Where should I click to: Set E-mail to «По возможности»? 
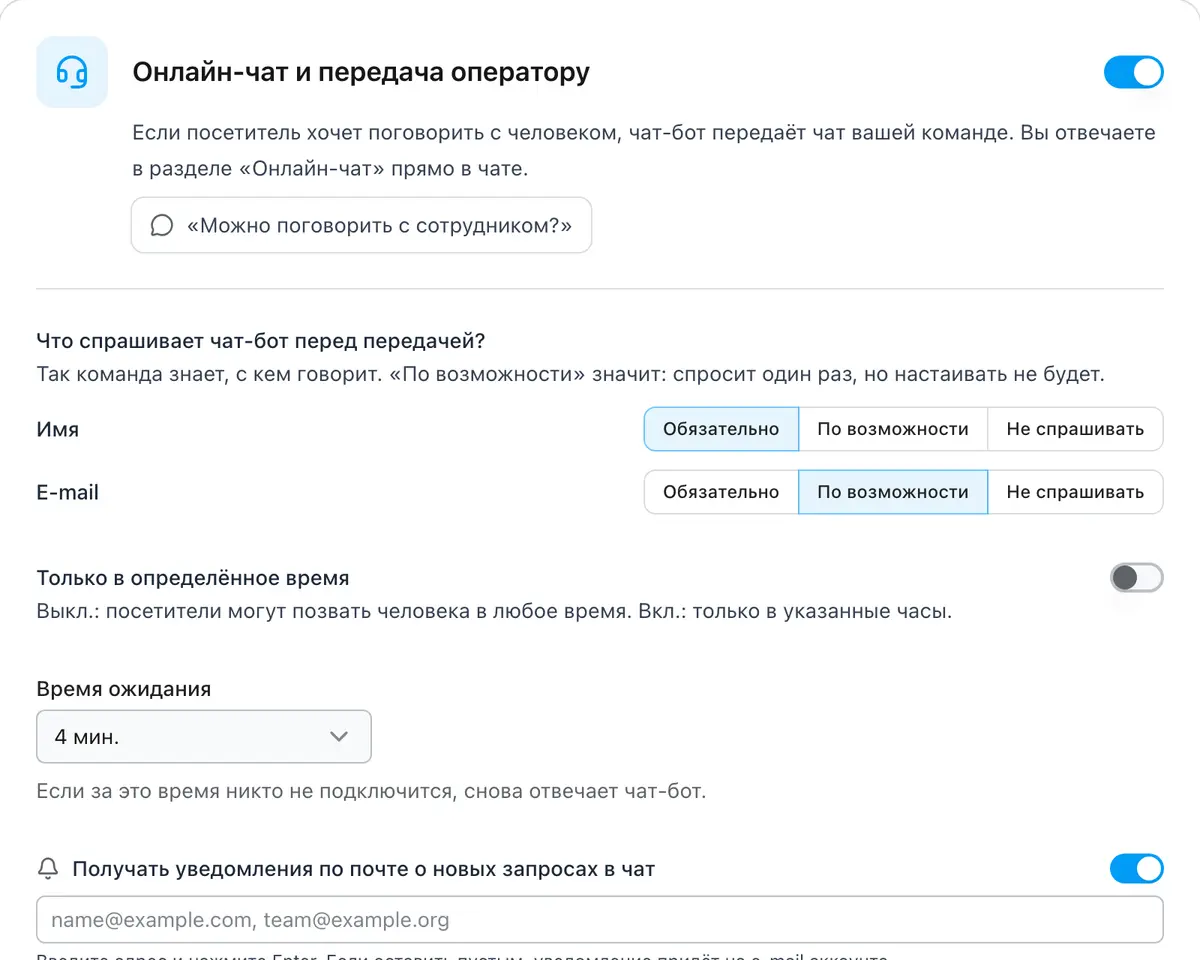pos(893,492)
